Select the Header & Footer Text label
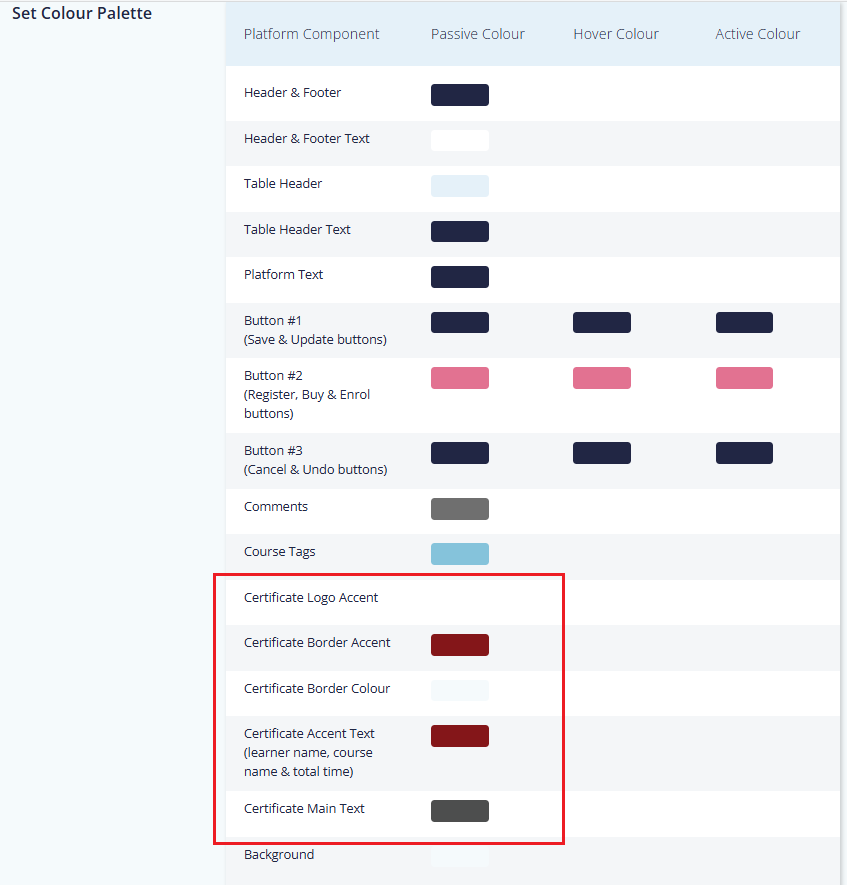This screenshot has height=885, width=847. pyautogui.click(x=306, y=139)
